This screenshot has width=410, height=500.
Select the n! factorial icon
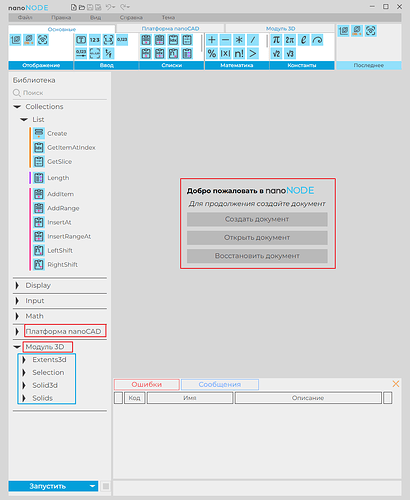pyautogui.click(x=239, y=53)
